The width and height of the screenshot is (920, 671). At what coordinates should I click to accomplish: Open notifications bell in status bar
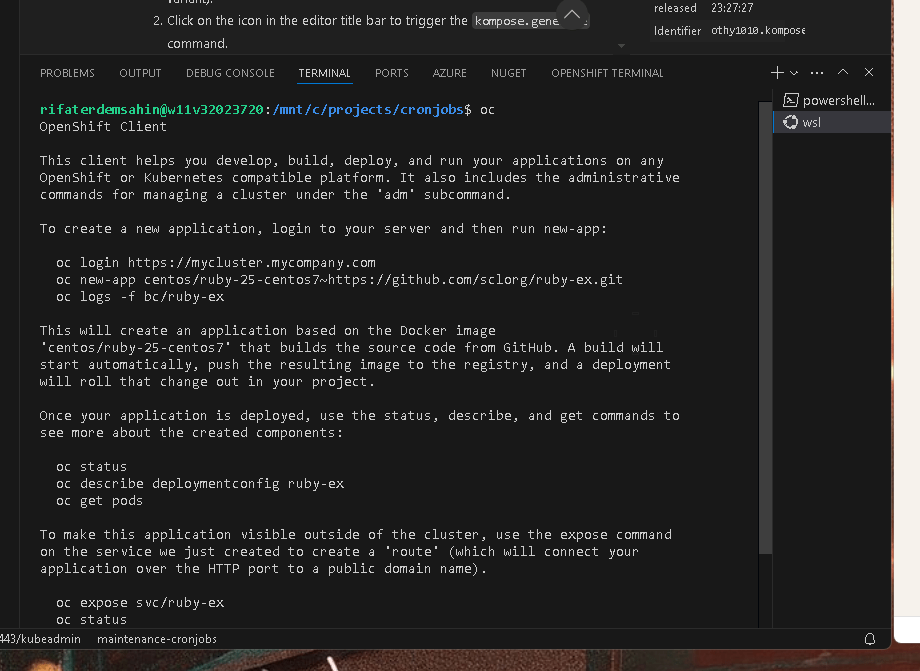point(870,639)
